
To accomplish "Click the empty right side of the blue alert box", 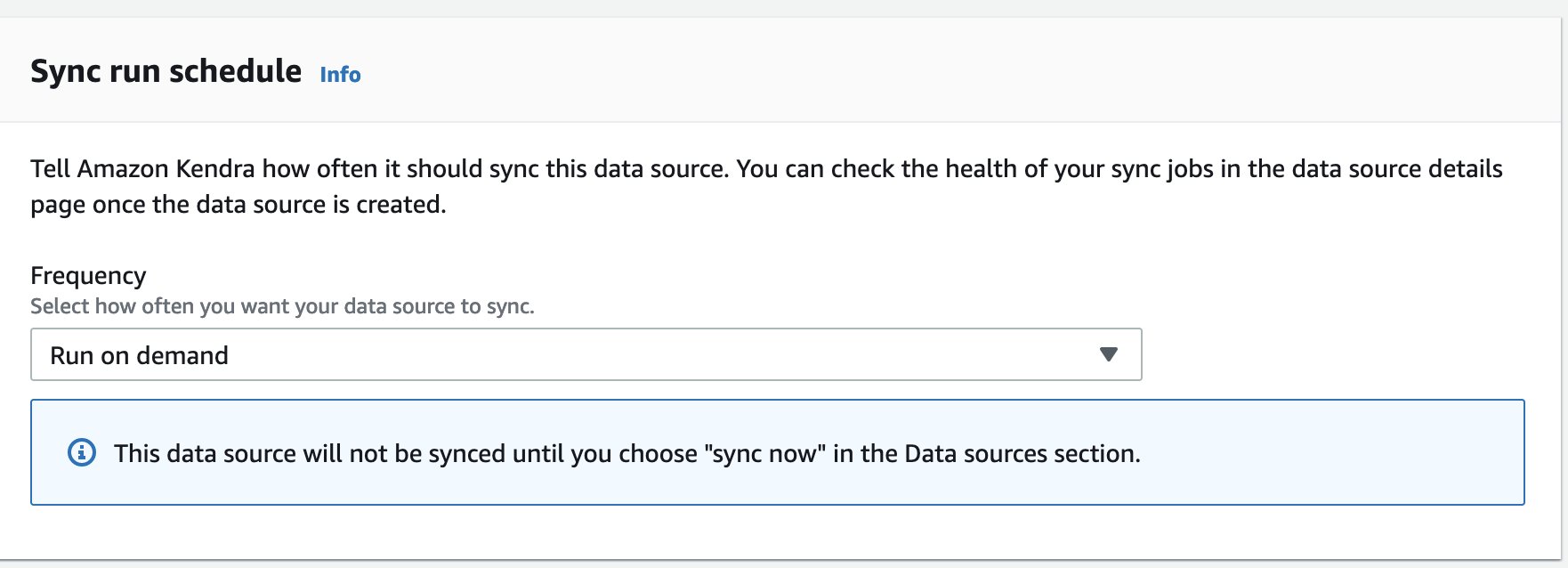I will click(1335, 453).
